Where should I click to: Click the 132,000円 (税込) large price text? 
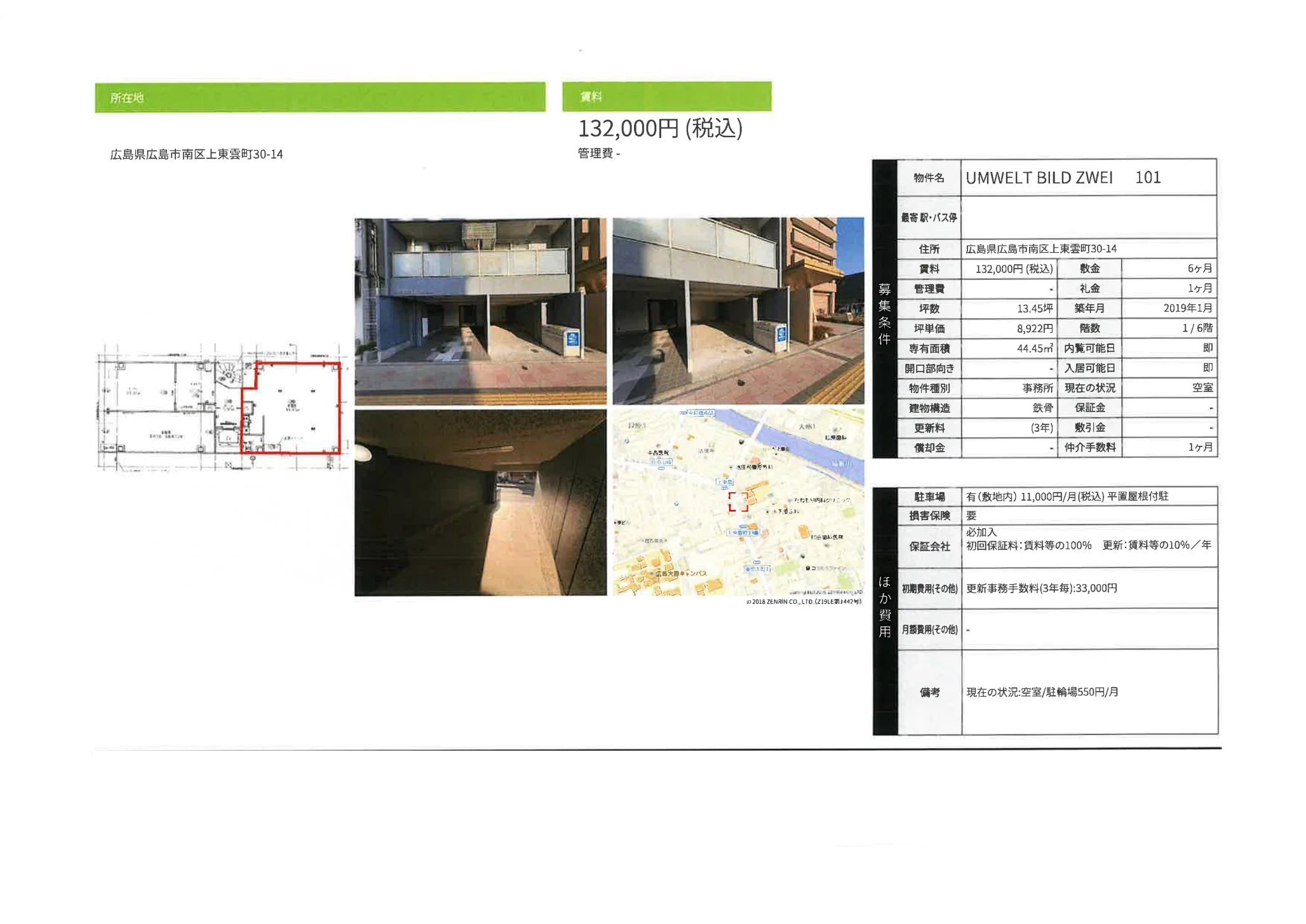[x=659, y=129]
